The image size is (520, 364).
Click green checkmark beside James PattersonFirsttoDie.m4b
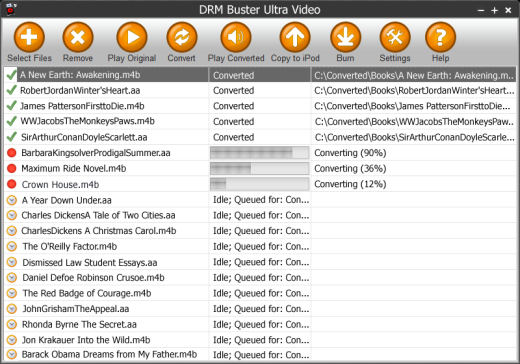pyautogui.click(x=12, y=106)
